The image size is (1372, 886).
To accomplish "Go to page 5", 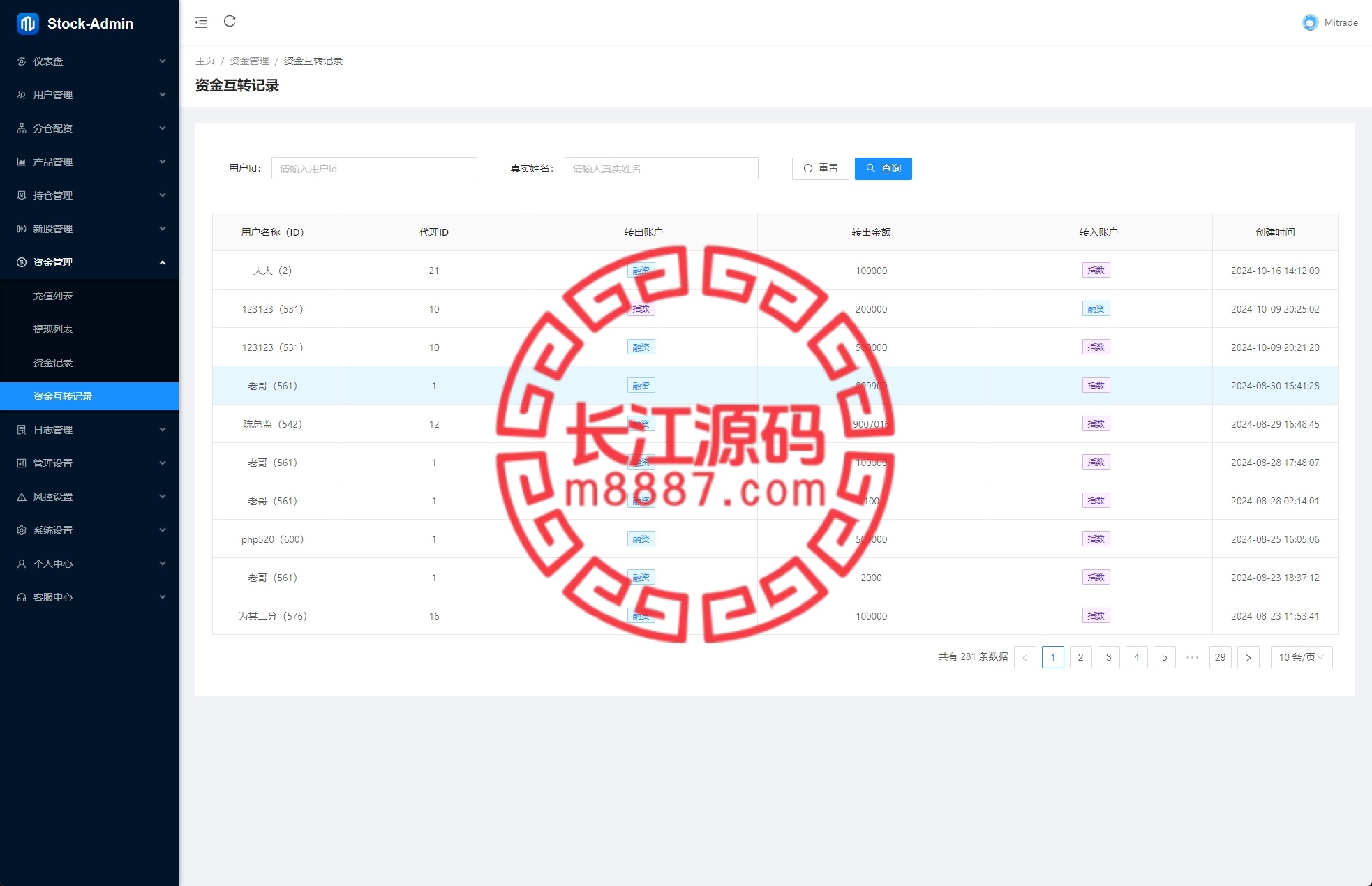I will point(1165,657).
